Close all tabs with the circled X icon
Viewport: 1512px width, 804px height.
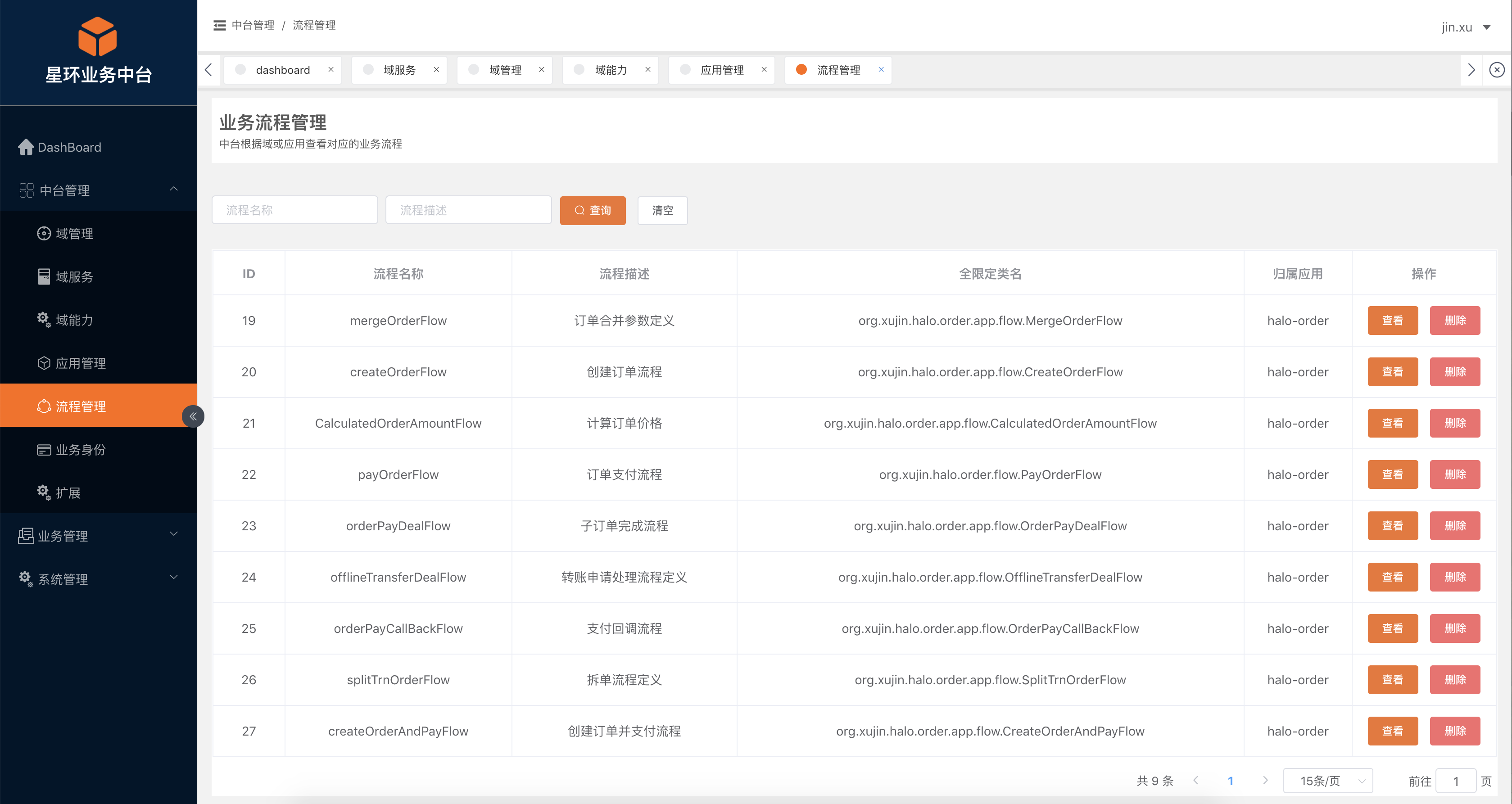pyautogui.click(x=1497, y=70)
